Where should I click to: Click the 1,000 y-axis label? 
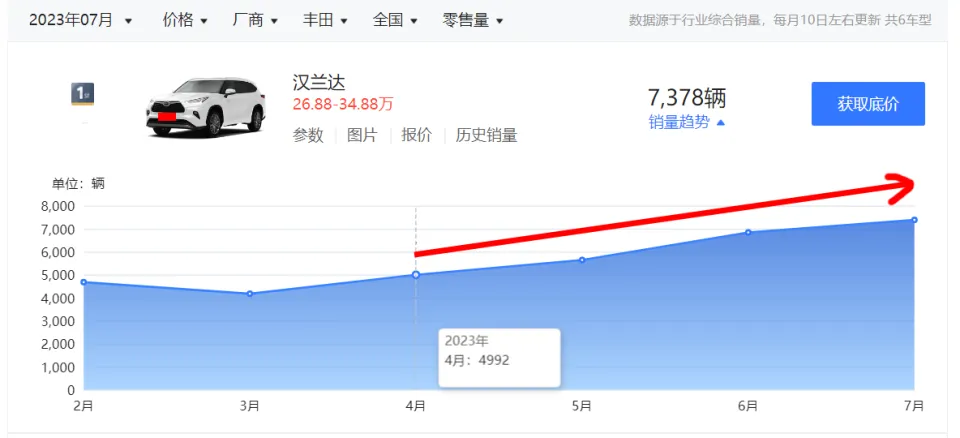click(58, 367)
